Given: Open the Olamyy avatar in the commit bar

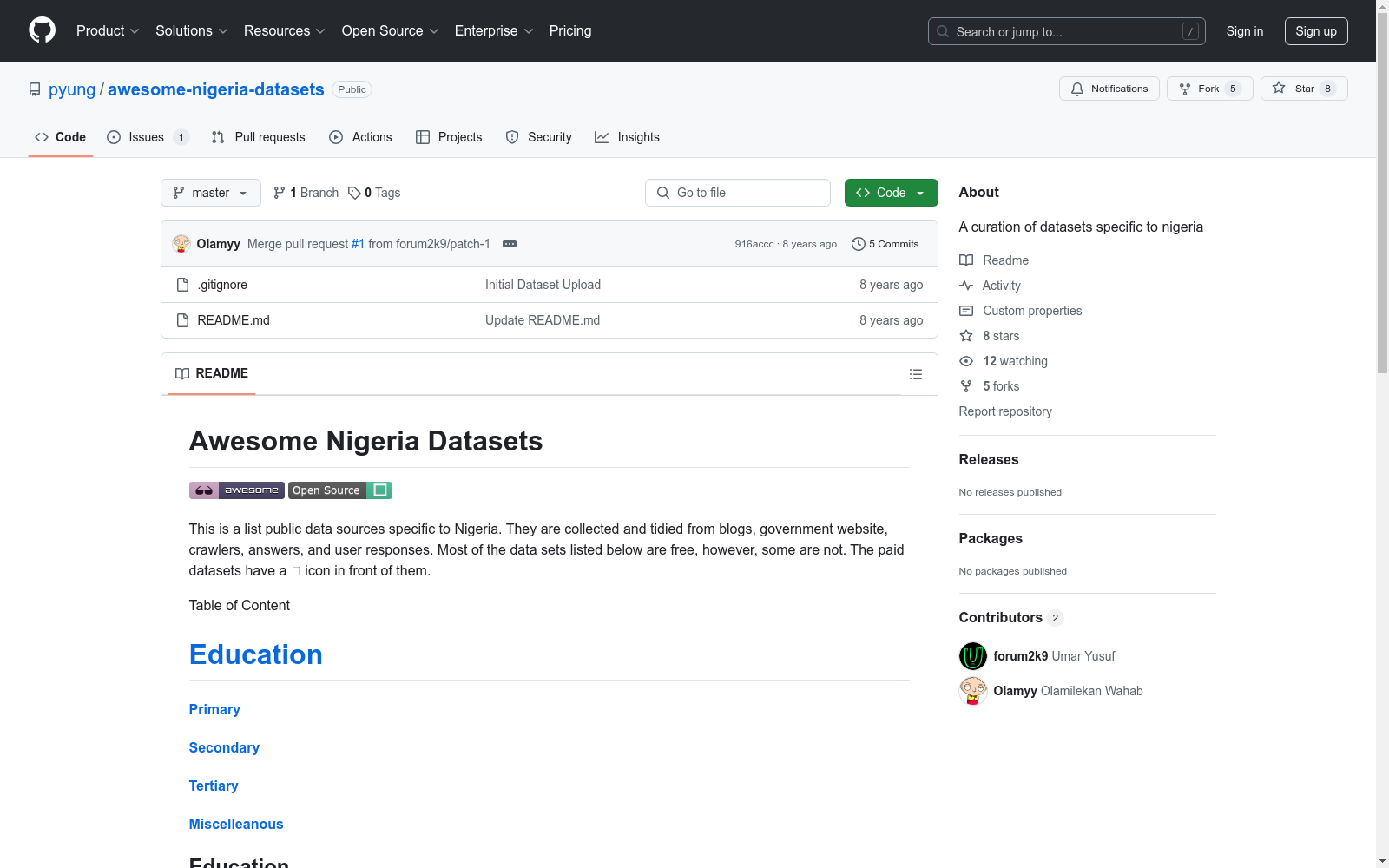Looking at the screenshot, I should pos(181,244).
